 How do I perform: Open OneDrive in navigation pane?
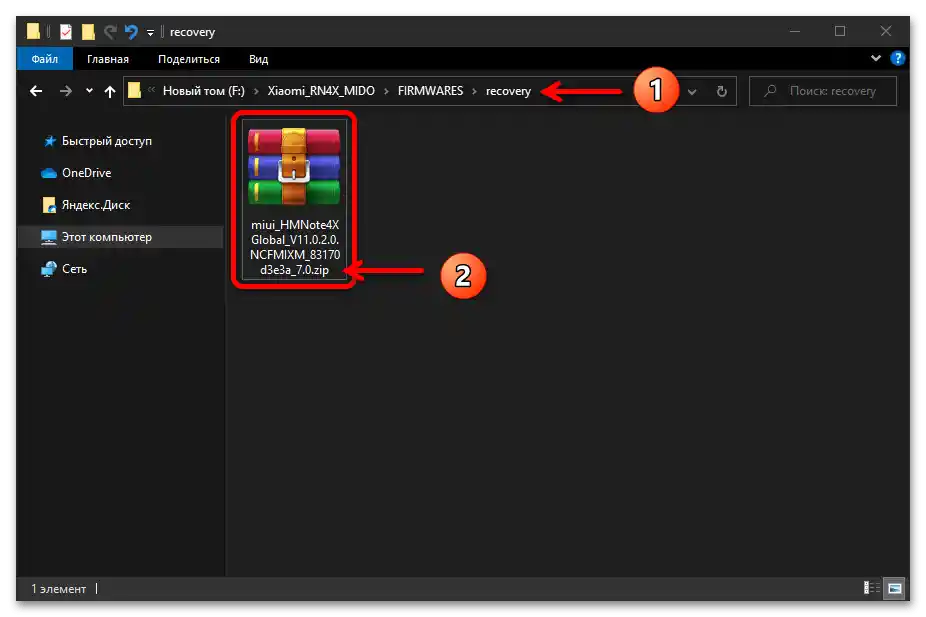point(86,173)
